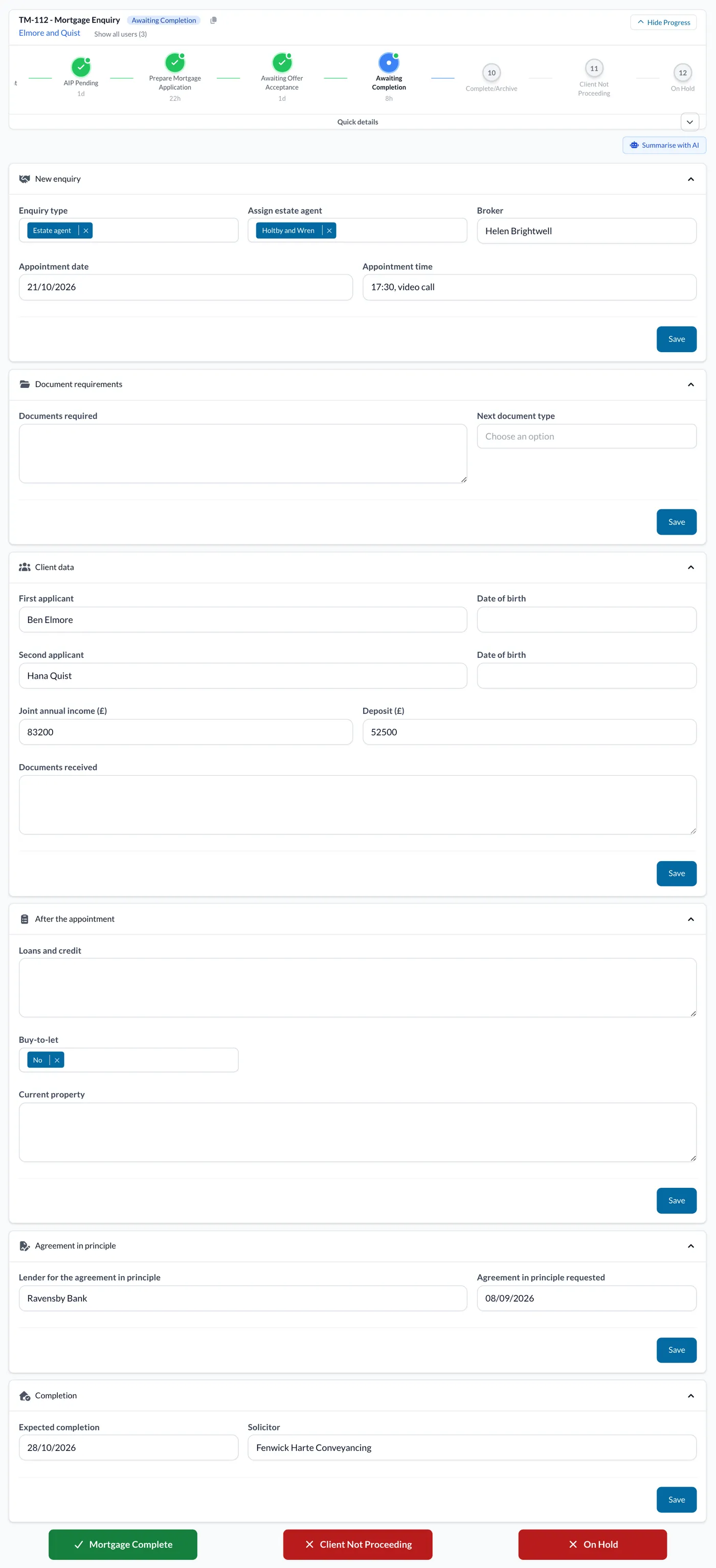Click the Awaiting Completion status badge
716x1568 pixels.
(x=163, y=20)
